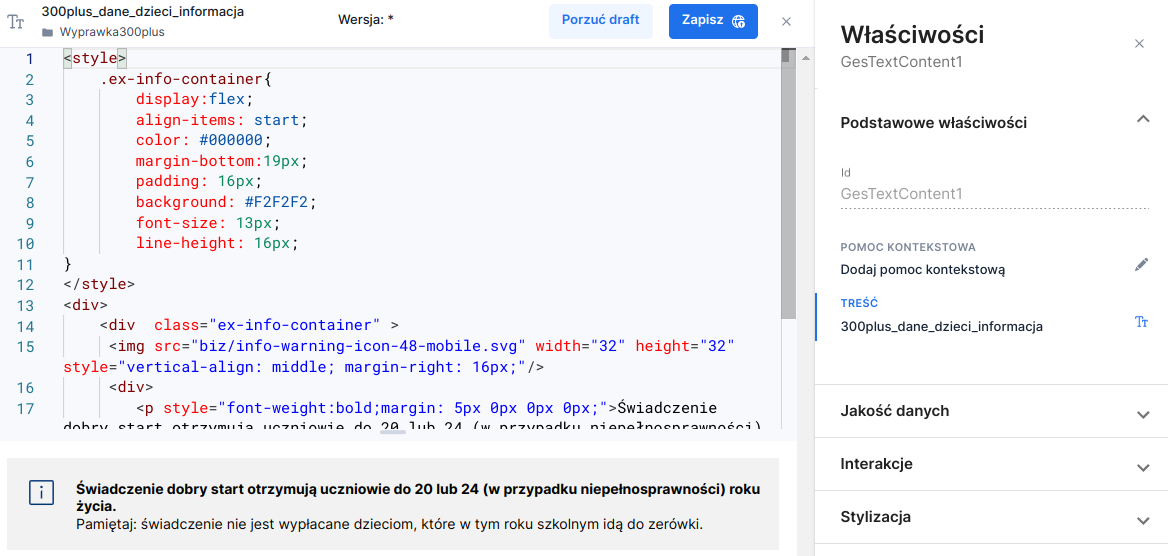Close the code editor with the X
The height and width of the screenshot is (556, 1168).
(786, 21)
